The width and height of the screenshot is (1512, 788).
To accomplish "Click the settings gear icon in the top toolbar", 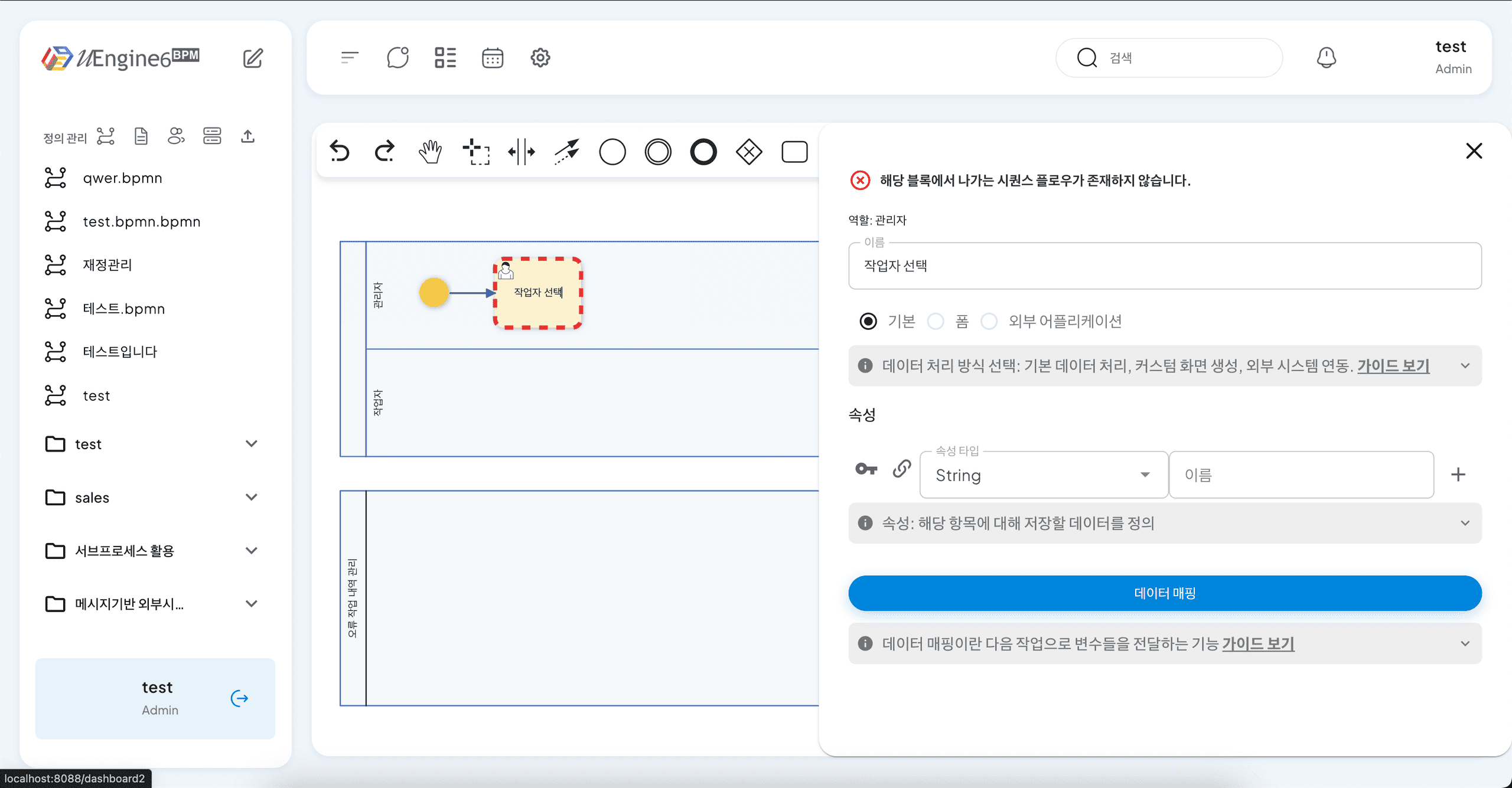I will [540, 57].
